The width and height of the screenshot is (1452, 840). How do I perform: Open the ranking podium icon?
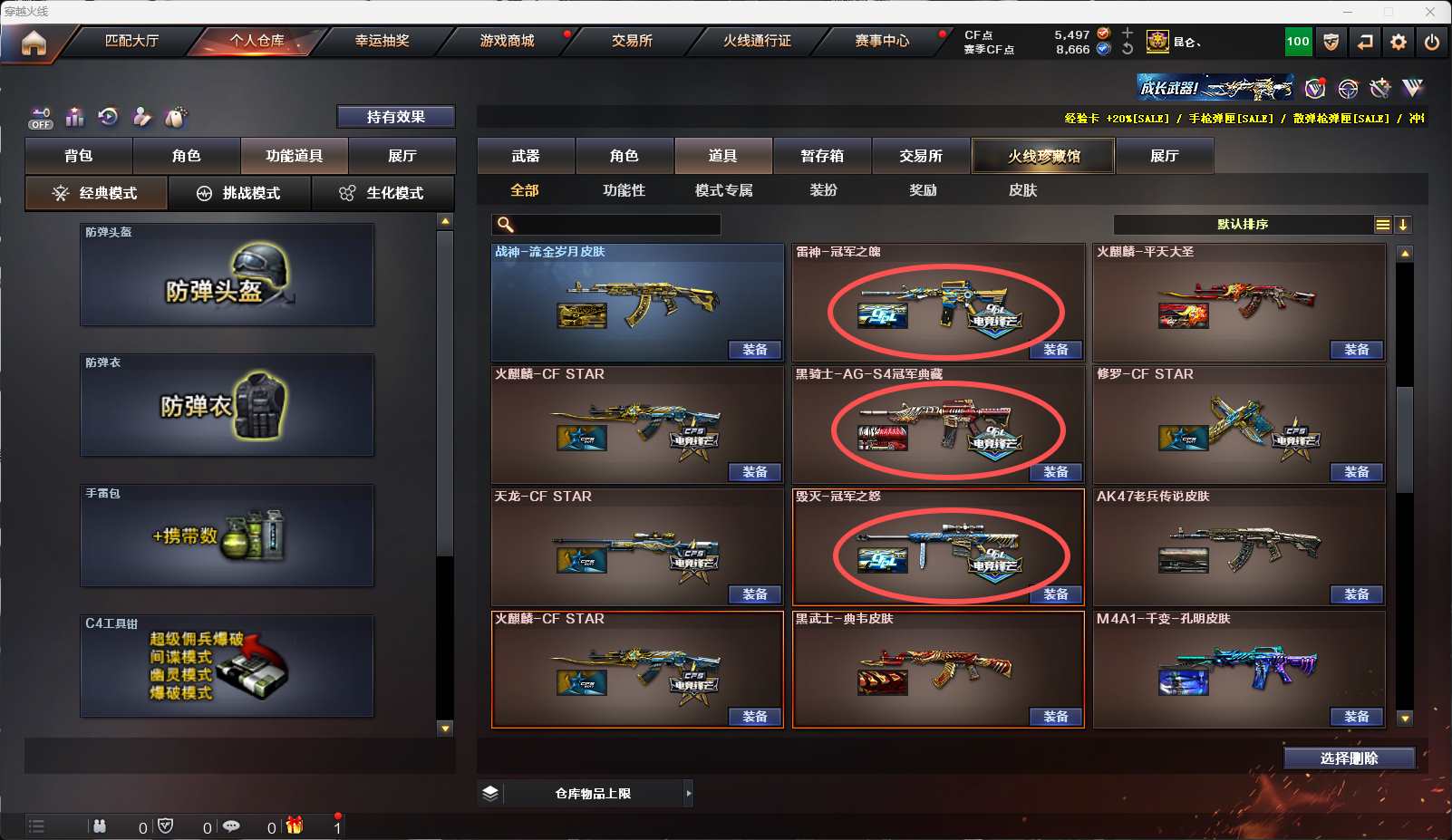74,117
